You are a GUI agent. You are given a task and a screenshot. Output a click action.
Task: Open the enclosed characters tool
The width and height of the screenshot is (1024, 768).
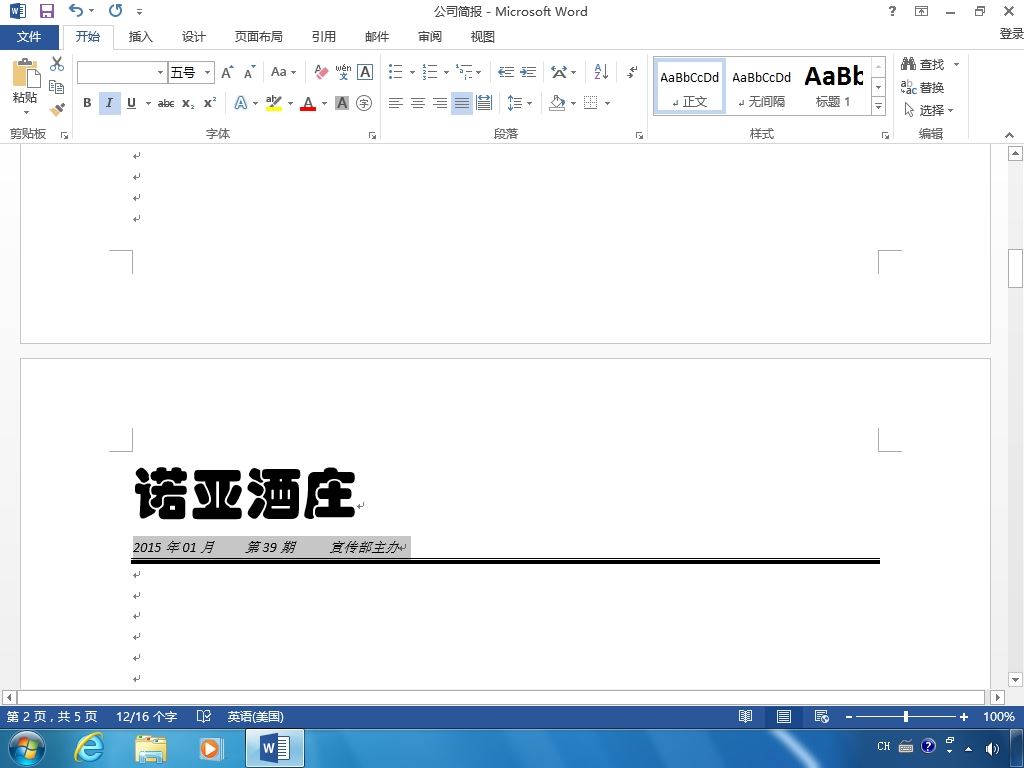364,103
